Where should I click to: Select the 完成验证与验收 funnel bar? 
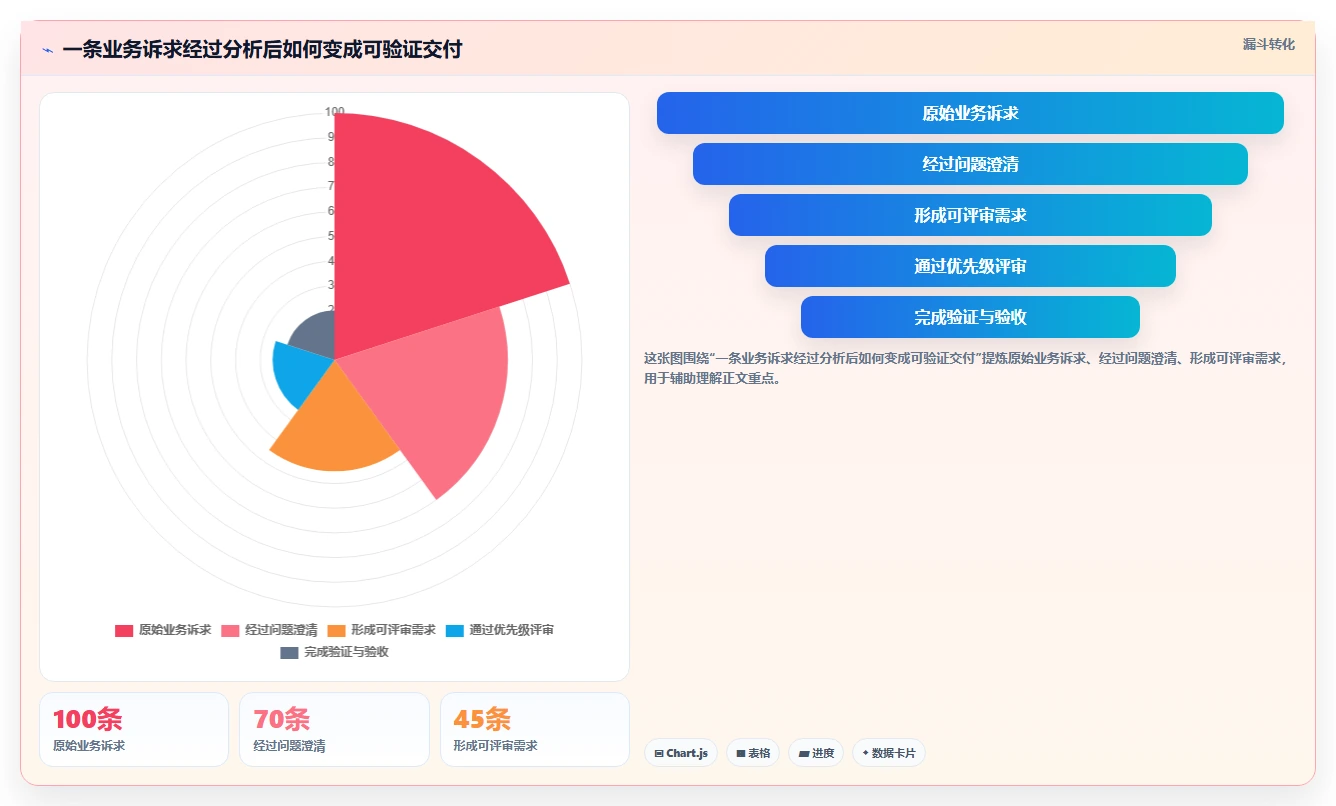[x=970, y=317]
